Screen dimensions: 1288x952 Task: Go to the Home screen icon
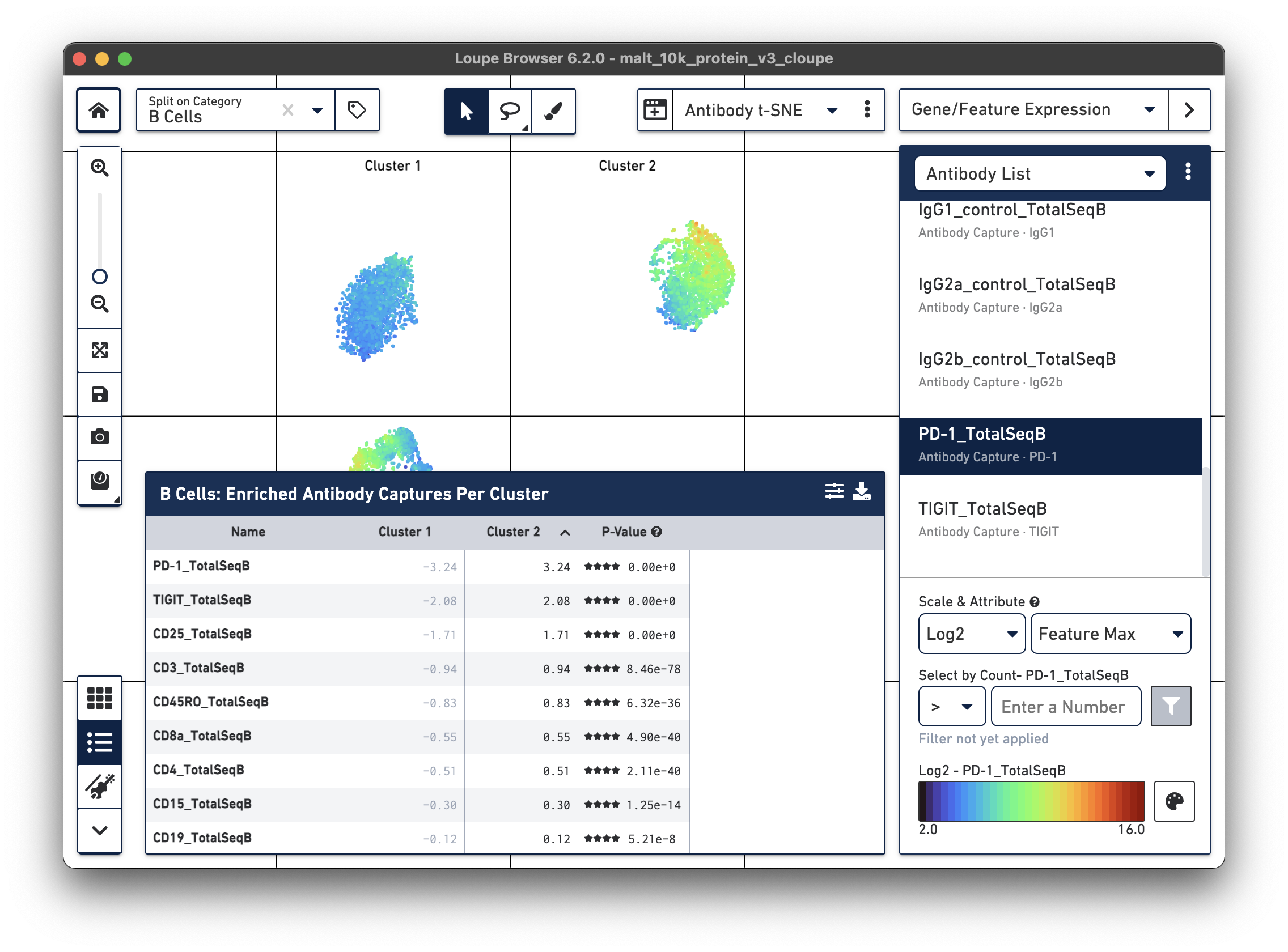tap(99, 109)
